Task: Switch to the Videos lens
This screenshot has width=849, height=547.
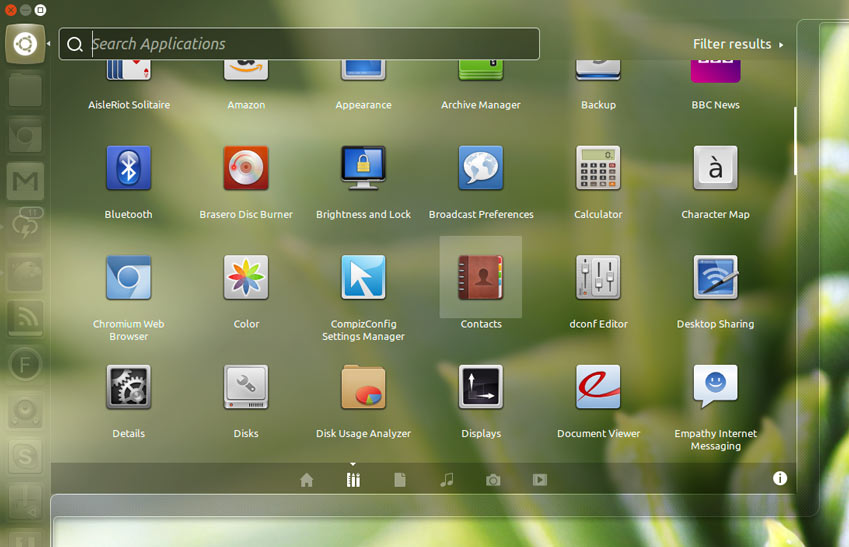Action: pyautogui.click(x=540, y=480)
